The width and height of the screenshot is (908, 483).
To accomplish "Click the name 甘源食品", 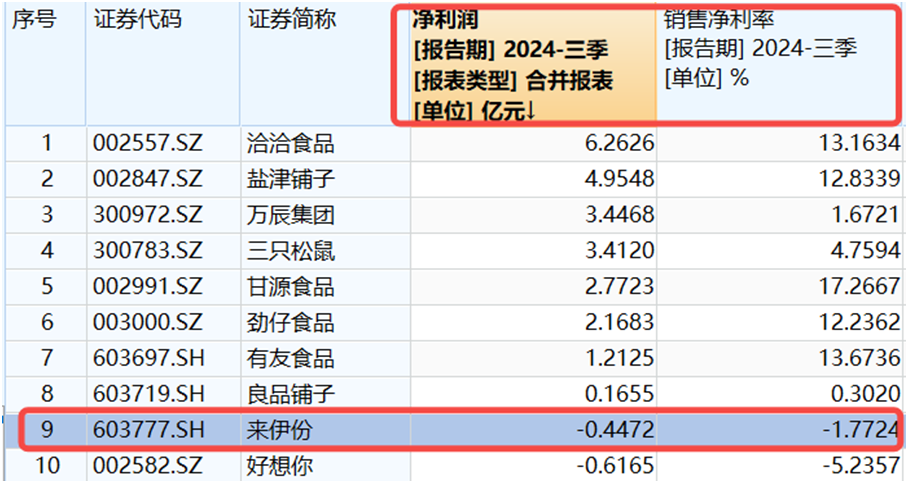I will point(291,287).
